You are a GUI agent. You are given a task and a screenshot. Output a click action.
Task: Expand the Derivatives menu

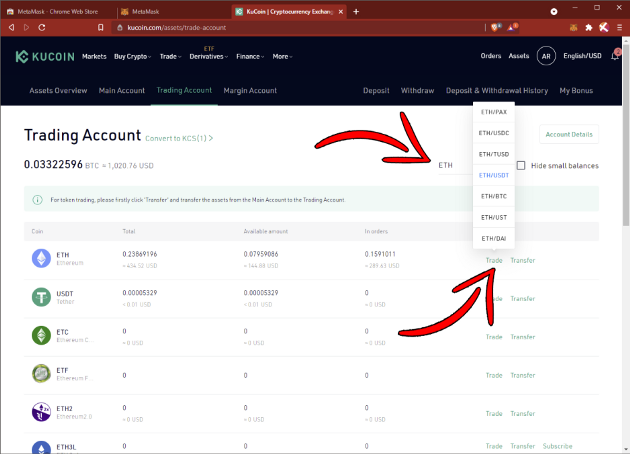209,57
